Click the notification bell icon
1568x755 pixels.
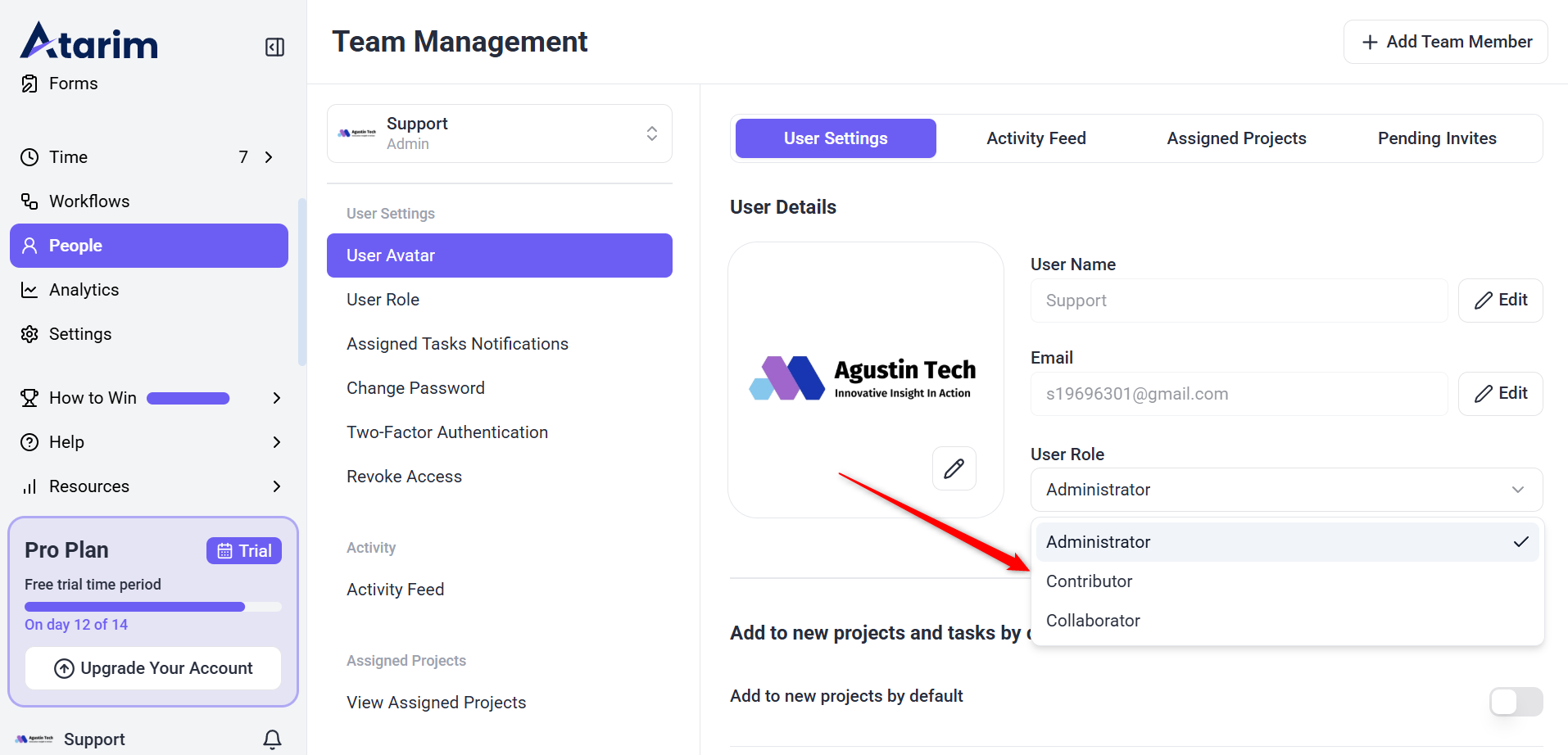tap(272, 739)
